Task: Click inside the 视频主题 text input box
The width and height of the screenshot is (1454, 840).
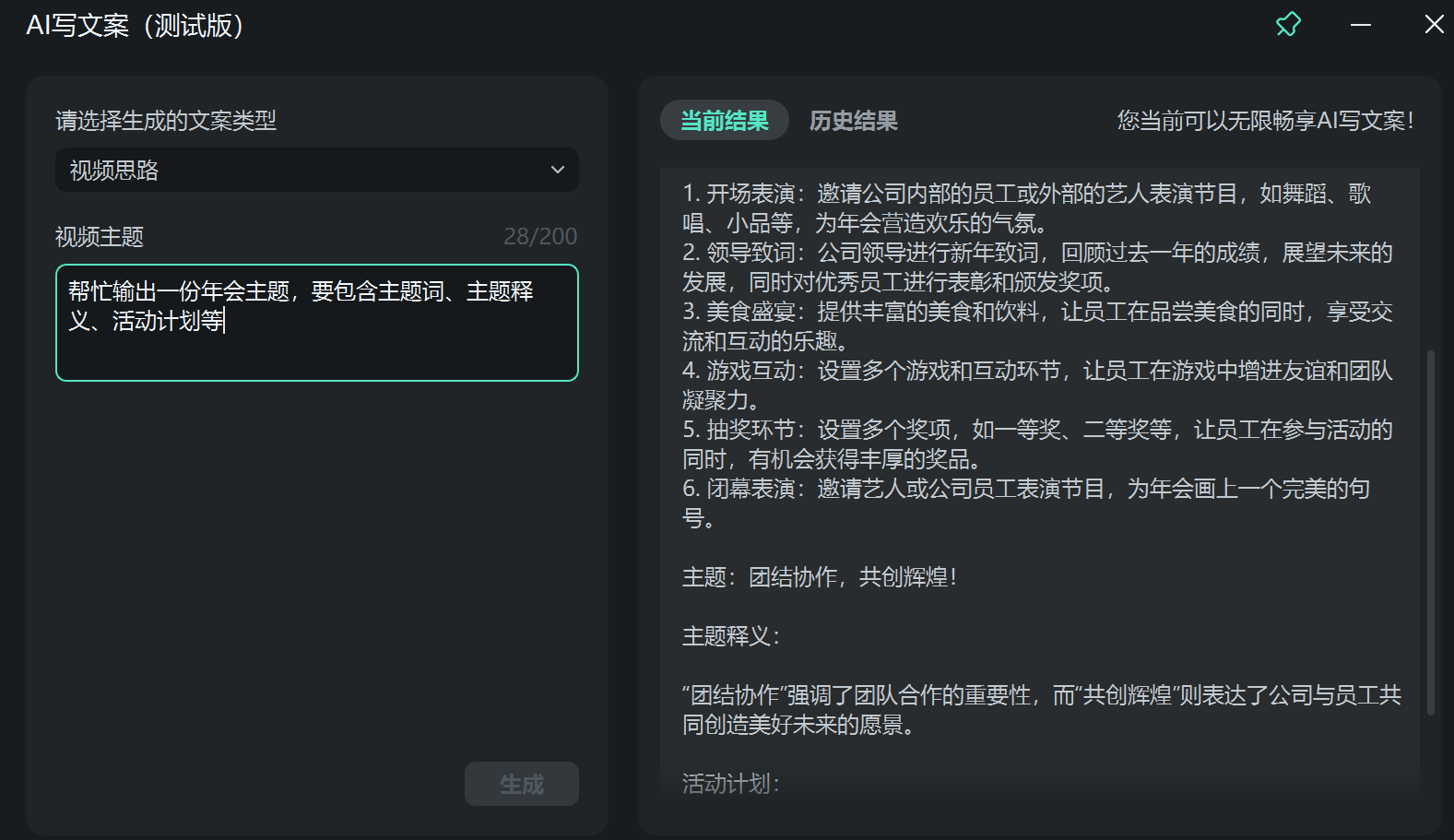Action: point(316,341)
